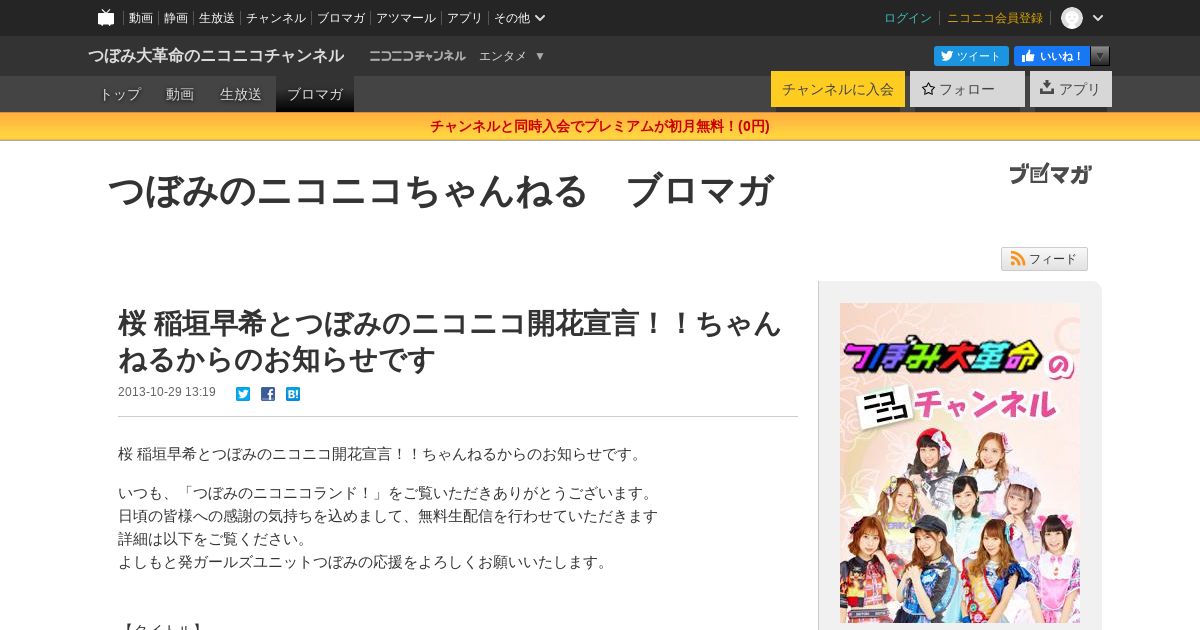Open アツマール link in top bar
The image size is (1200, 630).
pyautogui.click(x=406, y=18)
